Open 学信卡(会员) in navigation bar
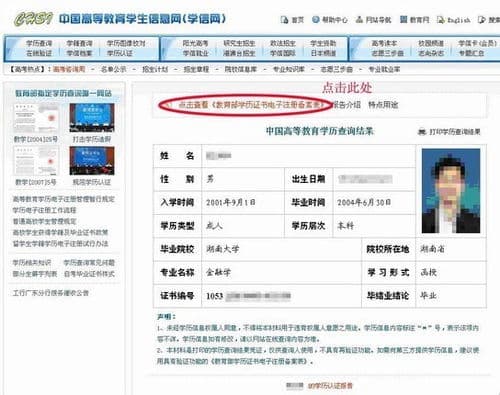 477,43
